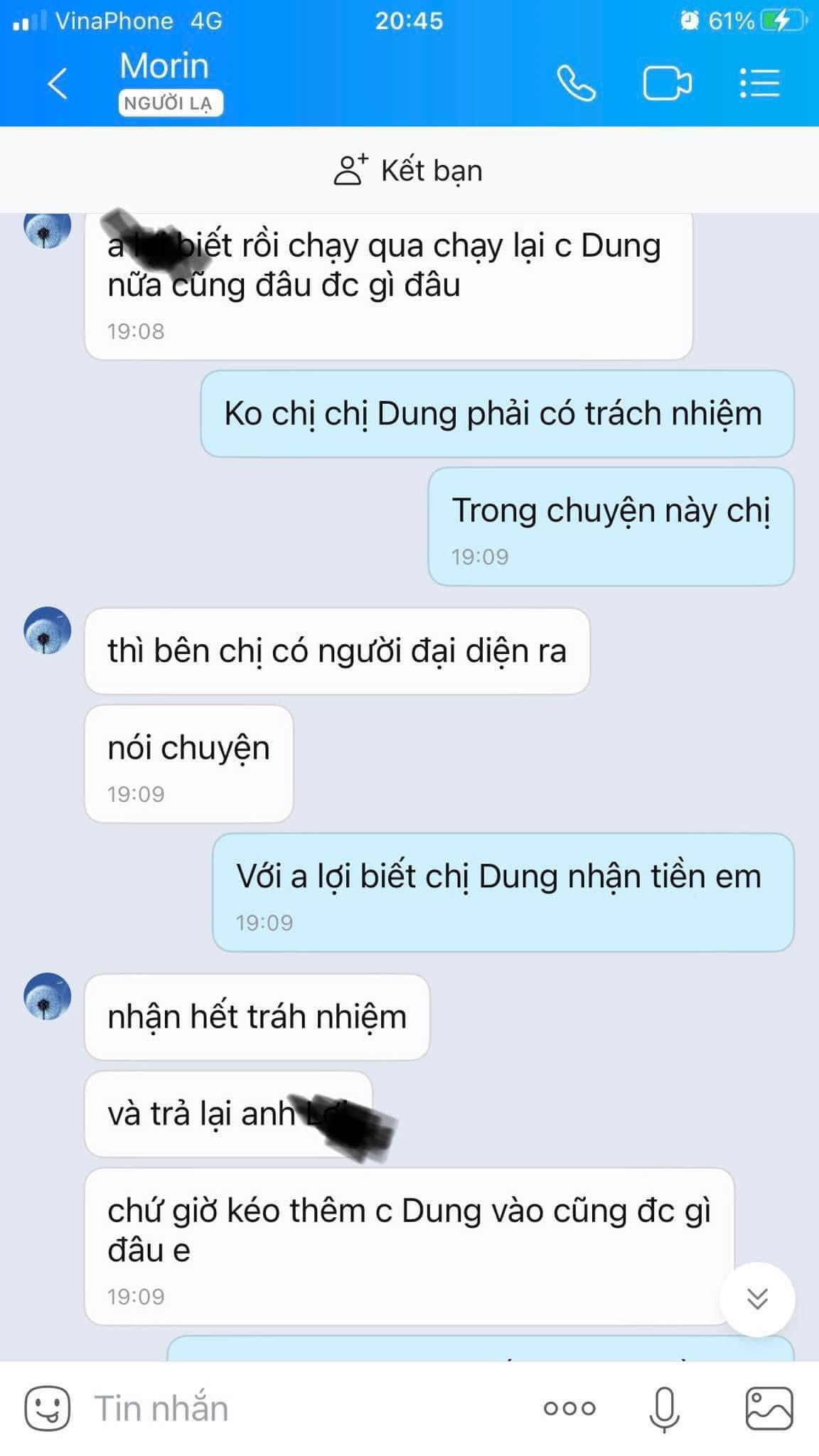Start a video call with Morin

(667, 84)
